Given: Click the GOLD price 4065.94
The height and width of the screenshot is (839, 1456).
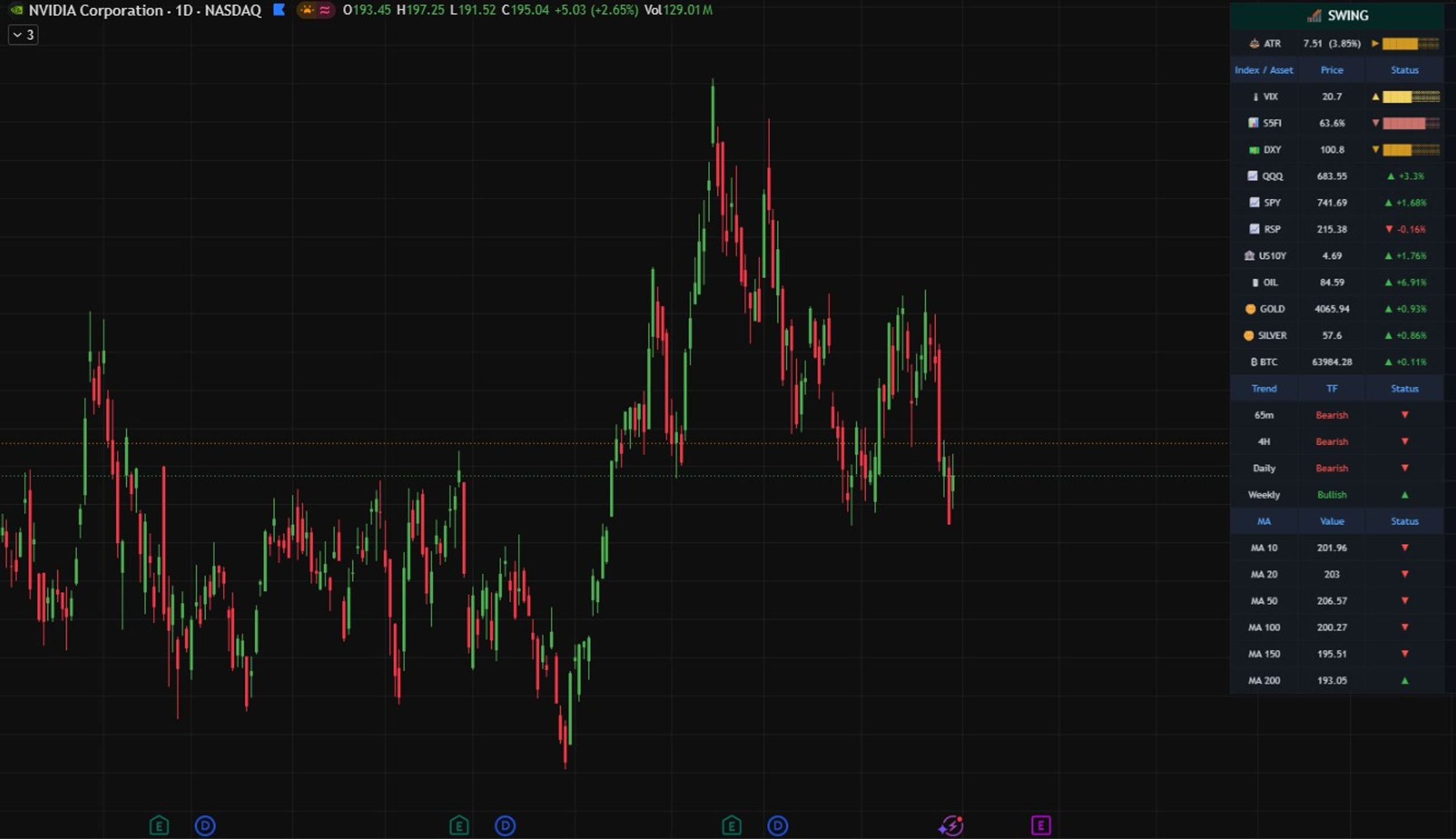Looking at the screenshot, I should point(1332,309).
